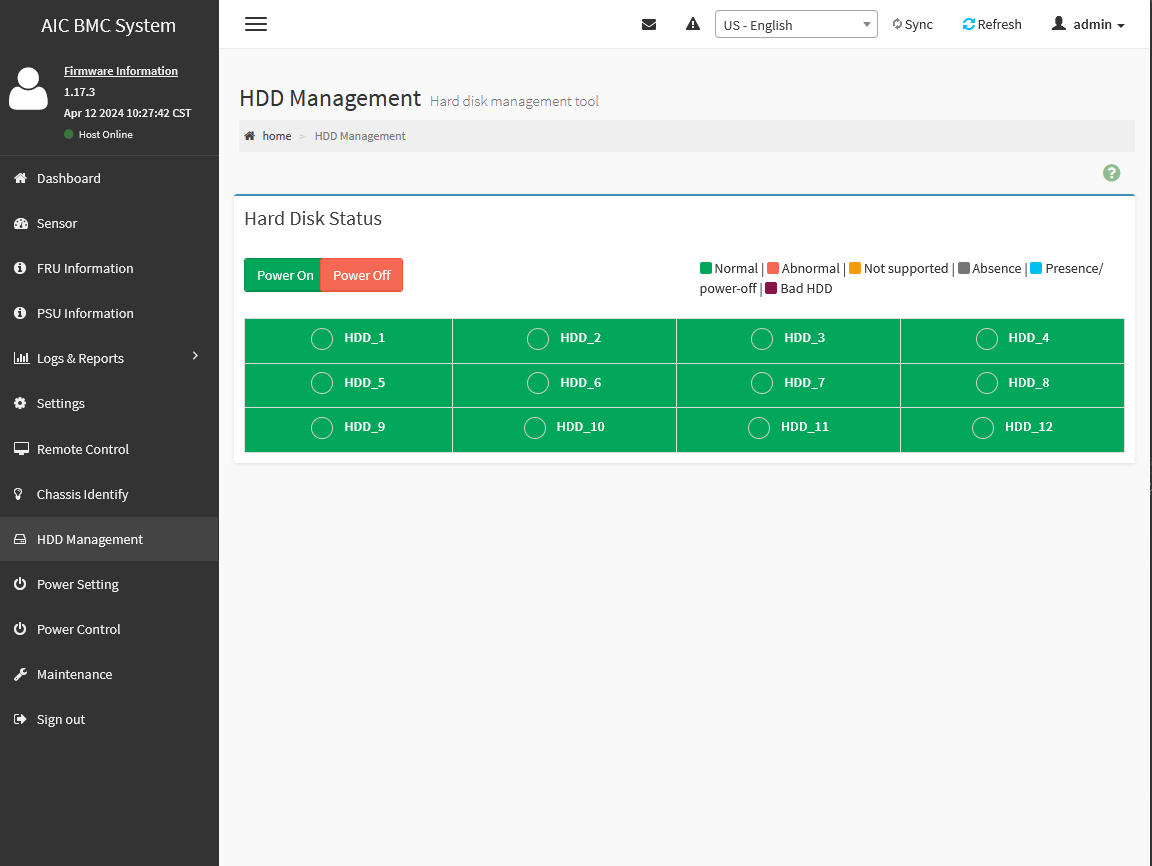Open Power Control menu item

(x=109, y=629)
